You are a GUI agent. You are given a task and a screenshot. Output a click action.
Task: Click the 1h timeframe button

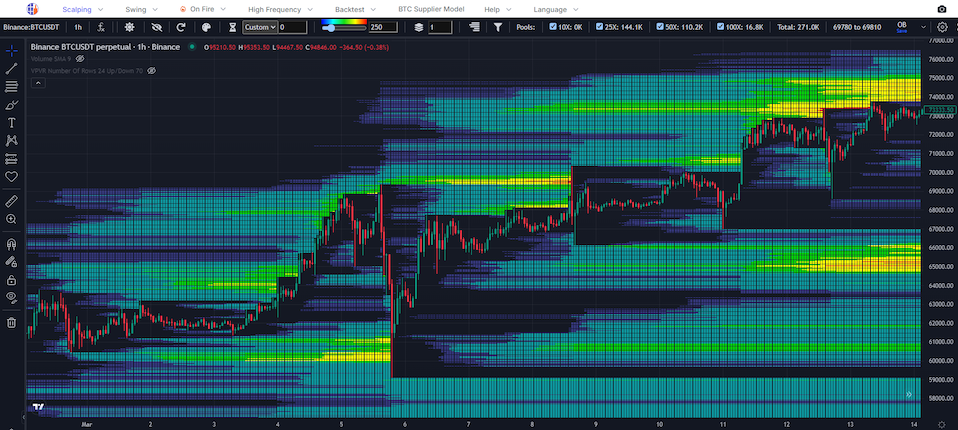coord(78,27)
